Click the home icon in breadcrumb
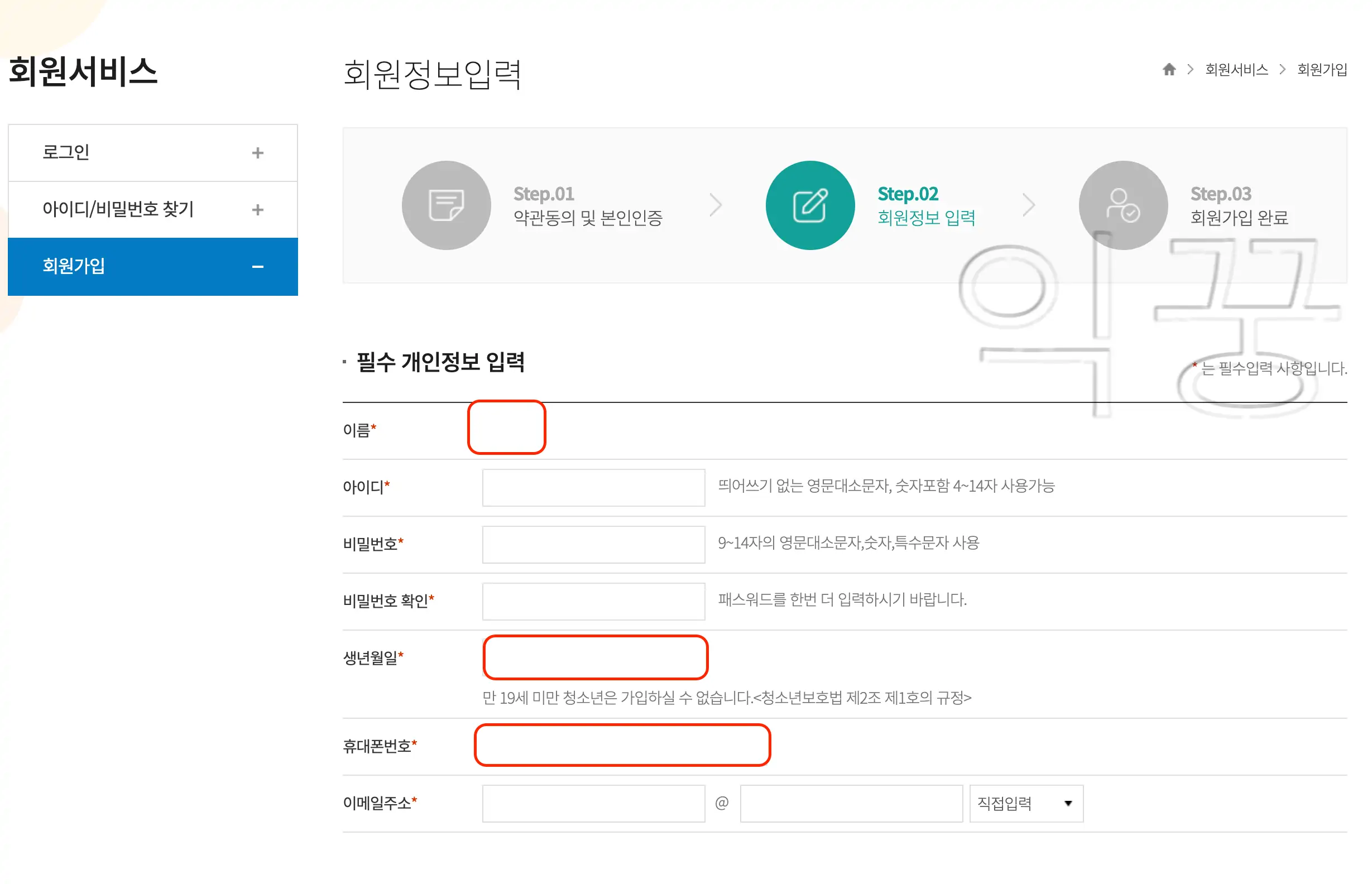Screen dimensions: 1372x884 tap(1169, 69)
